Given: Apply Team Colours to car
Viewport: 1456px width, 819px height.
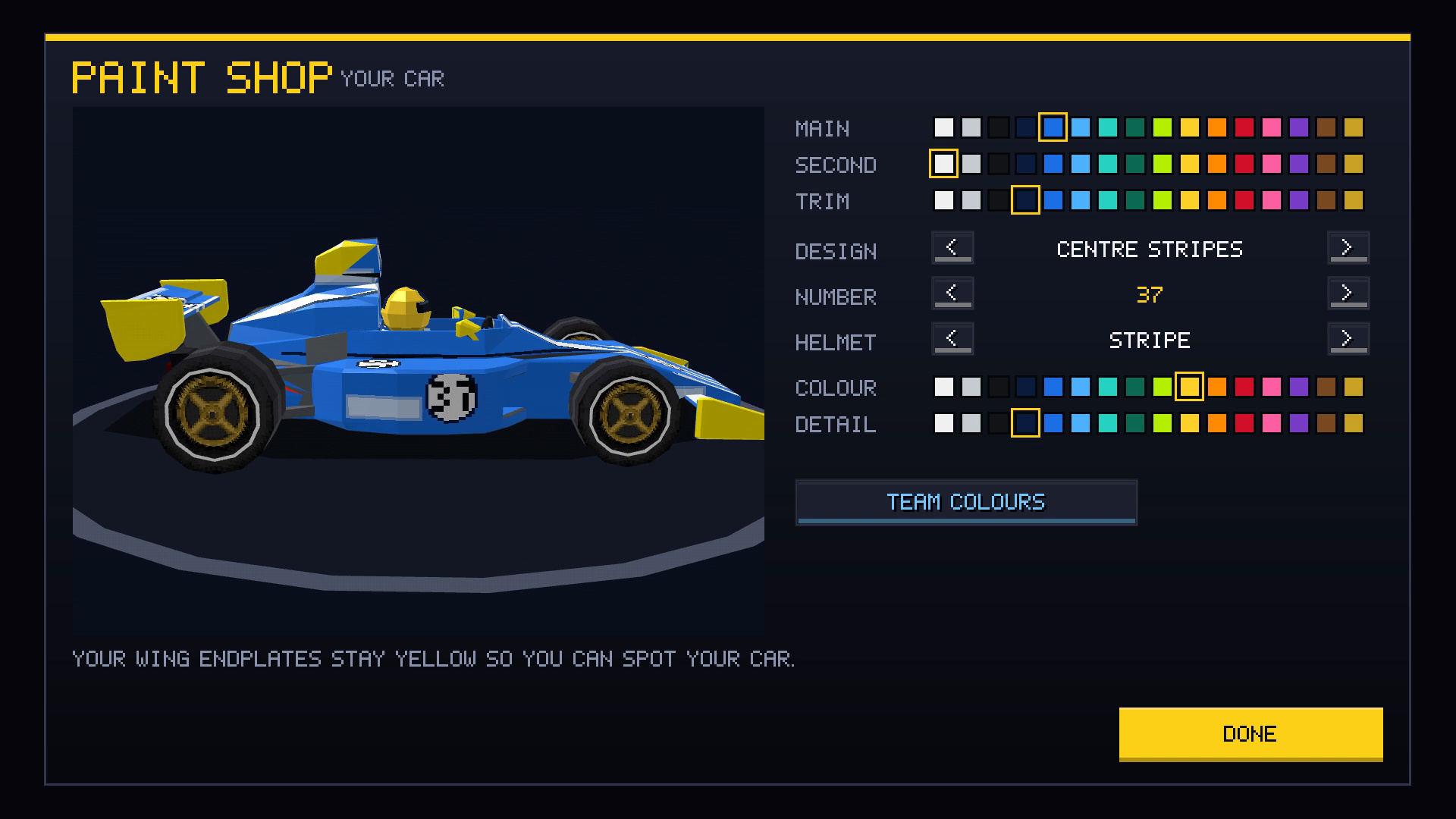Looking at the screenshot, I should tap(966, 502).
